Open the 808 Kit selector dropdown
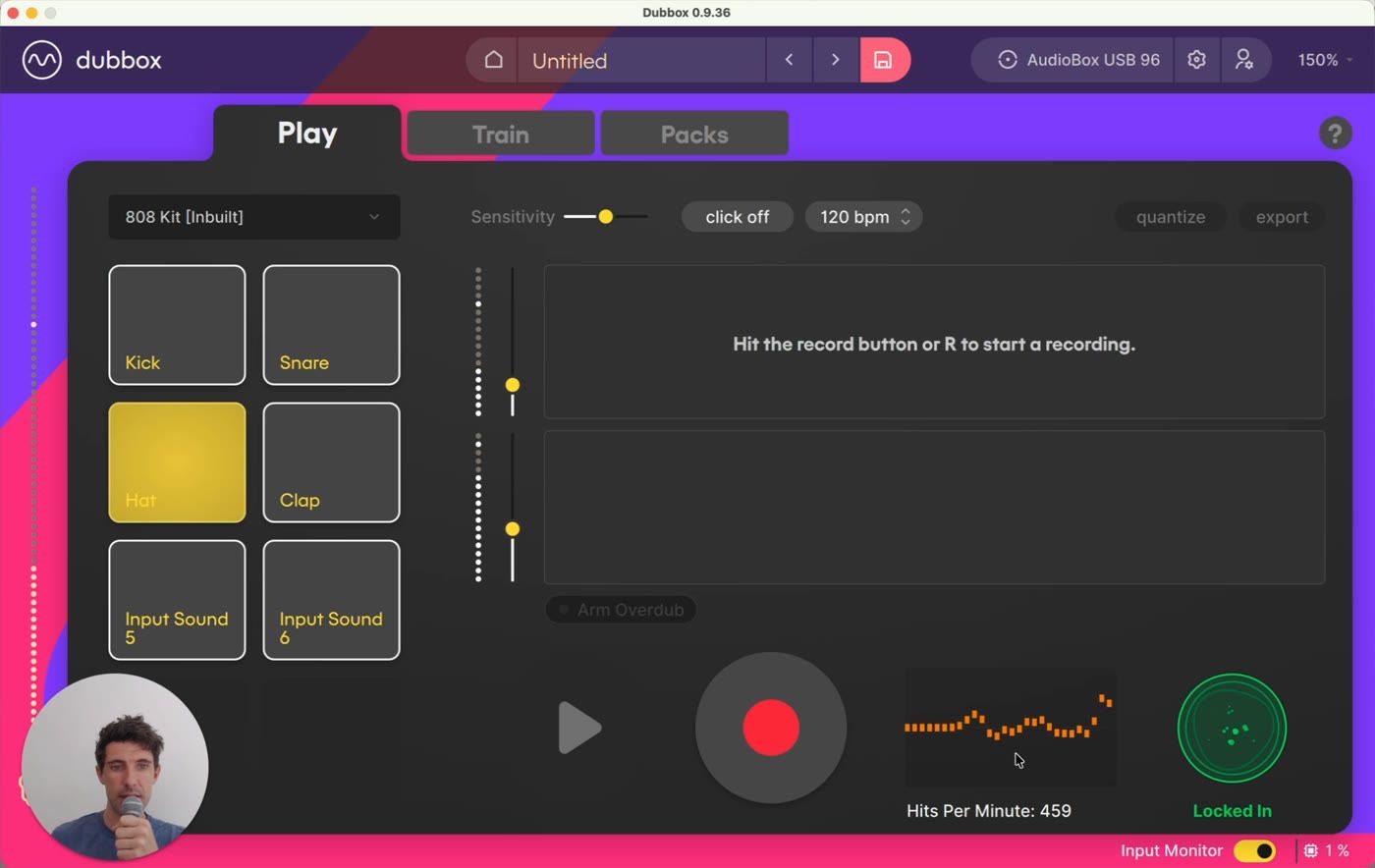The height and width of the screenshot is (868, 1375). point(253,217)
